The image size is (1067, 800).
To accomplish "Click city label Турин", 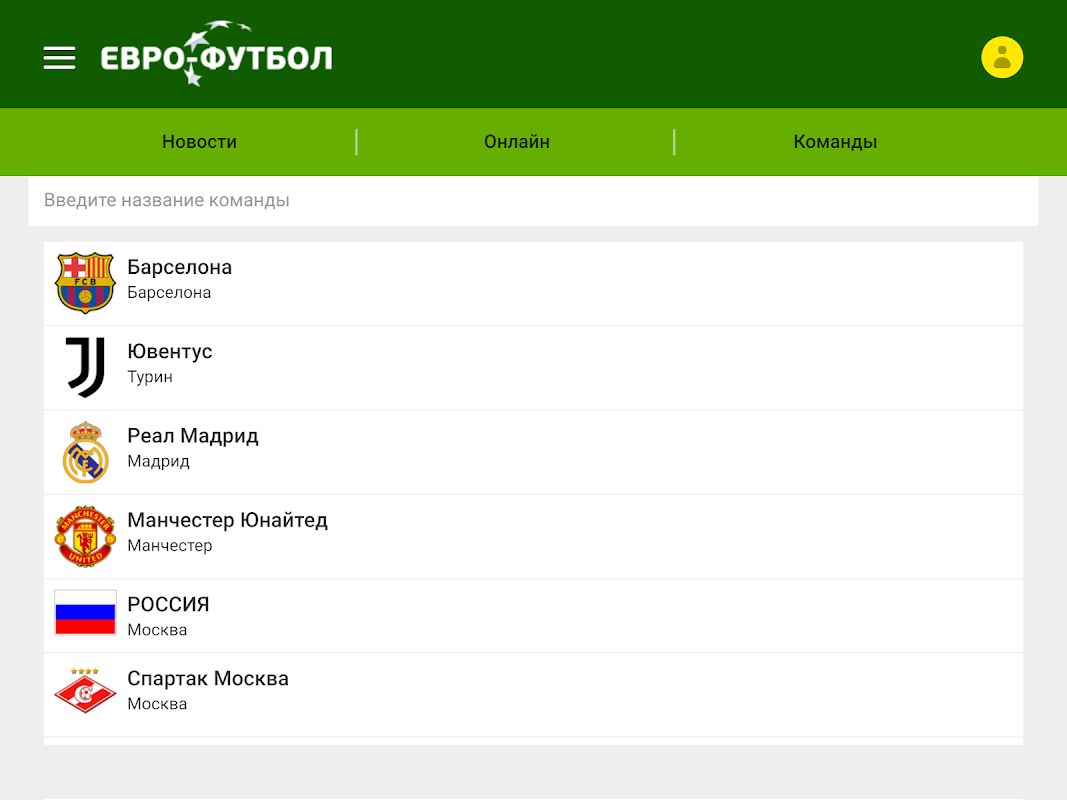I will (x=150, y=377).
